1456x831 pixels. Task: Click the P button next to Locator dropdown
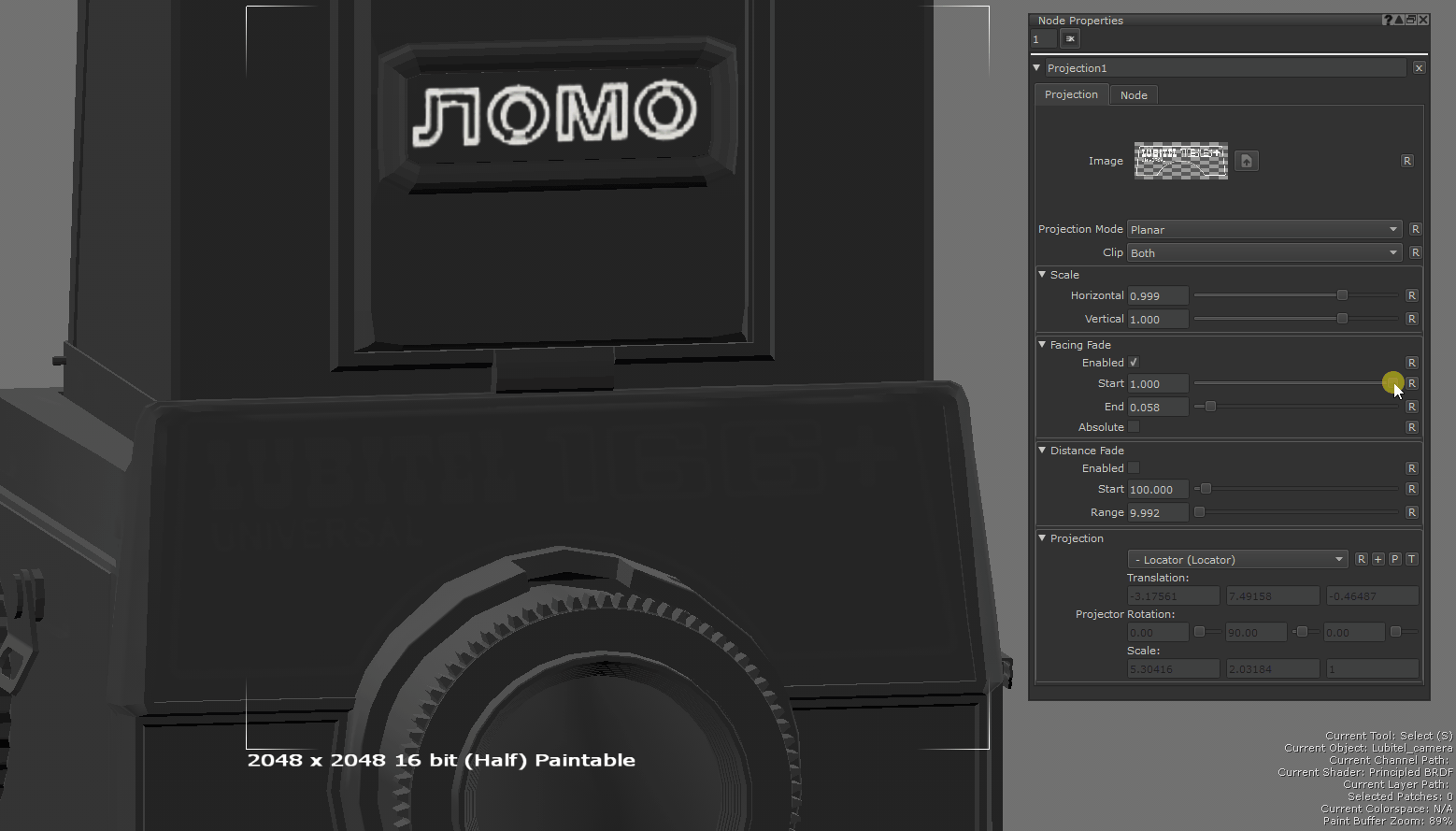click(1394, 559)
